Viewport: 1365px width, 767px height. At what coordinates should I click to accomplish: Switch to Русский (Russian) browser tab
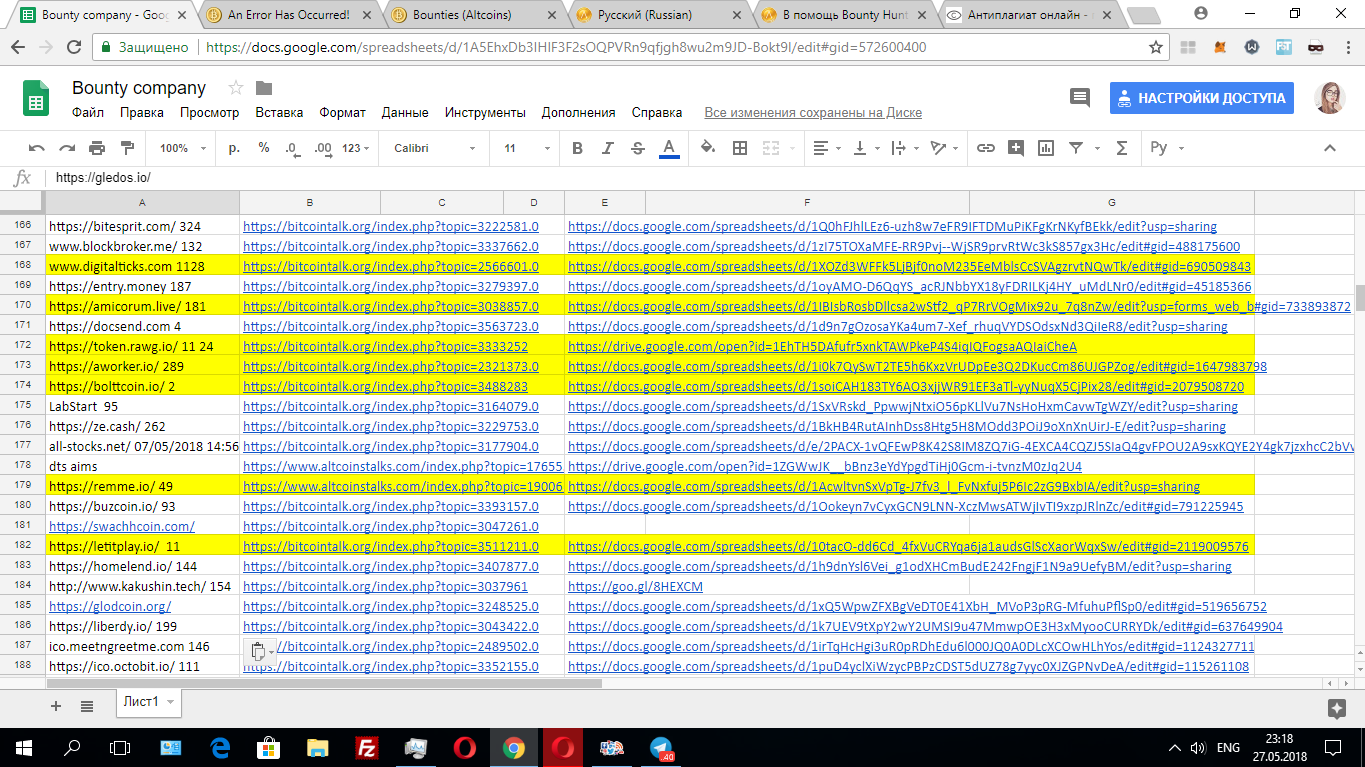coord(645,15)
